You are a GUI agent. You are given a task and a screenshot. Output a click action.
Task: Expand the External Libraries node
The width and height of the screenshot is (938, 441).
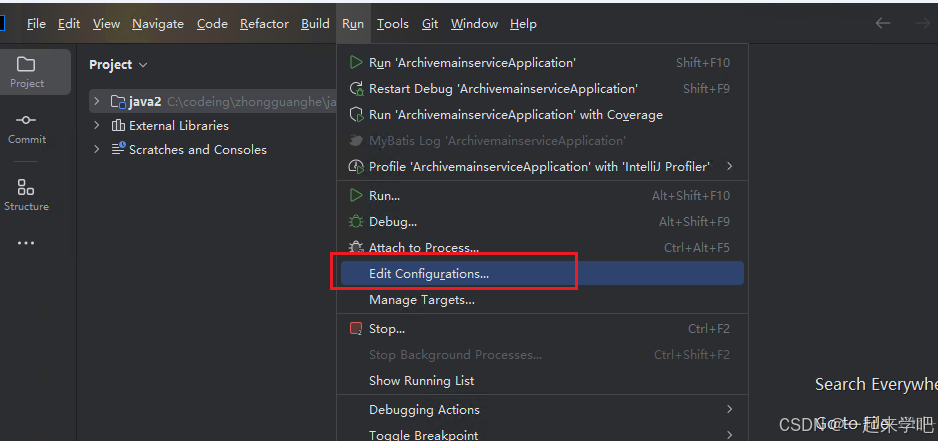pyautogui.click(x=96, y=126)
